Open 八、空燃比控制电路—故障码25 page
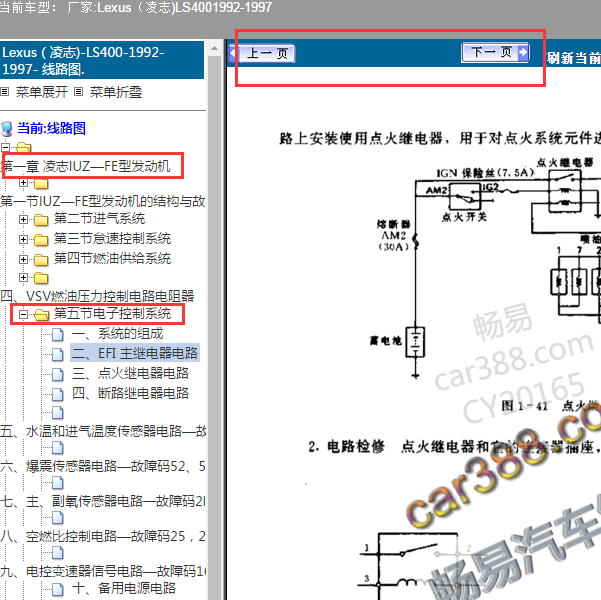 103,536
